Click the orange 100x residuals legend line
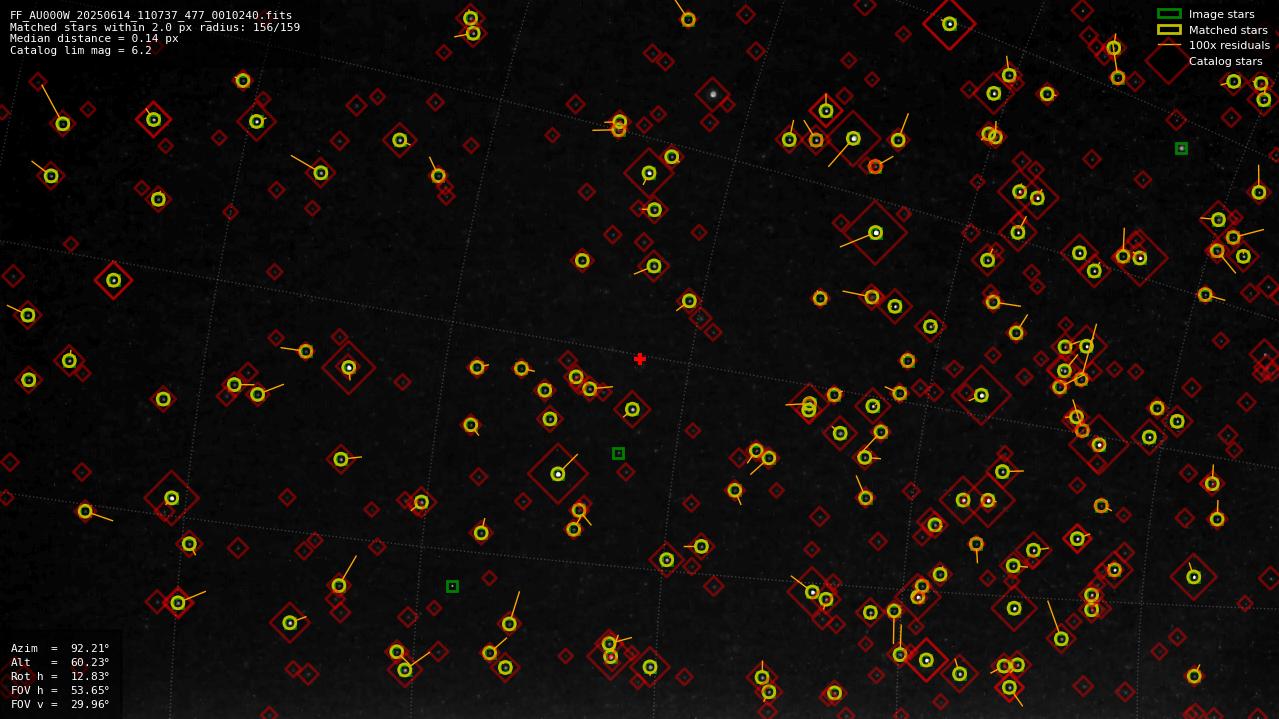The width and height of the screenshot is (1279, 719). [1169, 45]
